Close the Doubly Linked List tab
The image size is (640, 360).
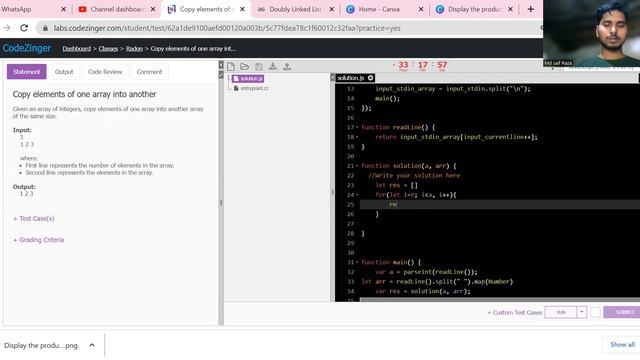click(x=331, y=9)
